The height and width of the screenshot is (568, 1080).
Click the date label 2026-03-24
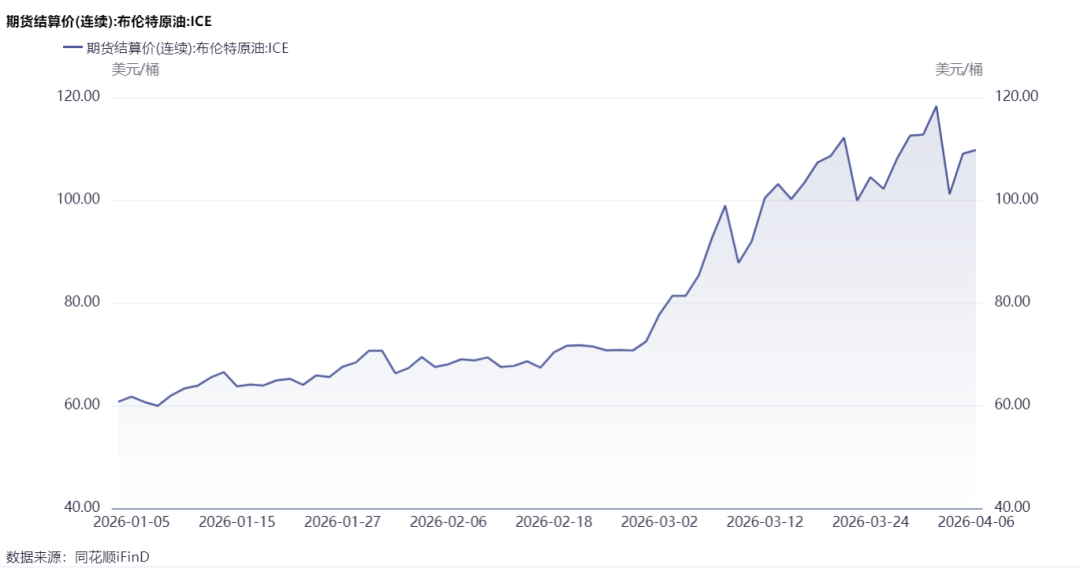pyautogui.click(x=871, y=522)
